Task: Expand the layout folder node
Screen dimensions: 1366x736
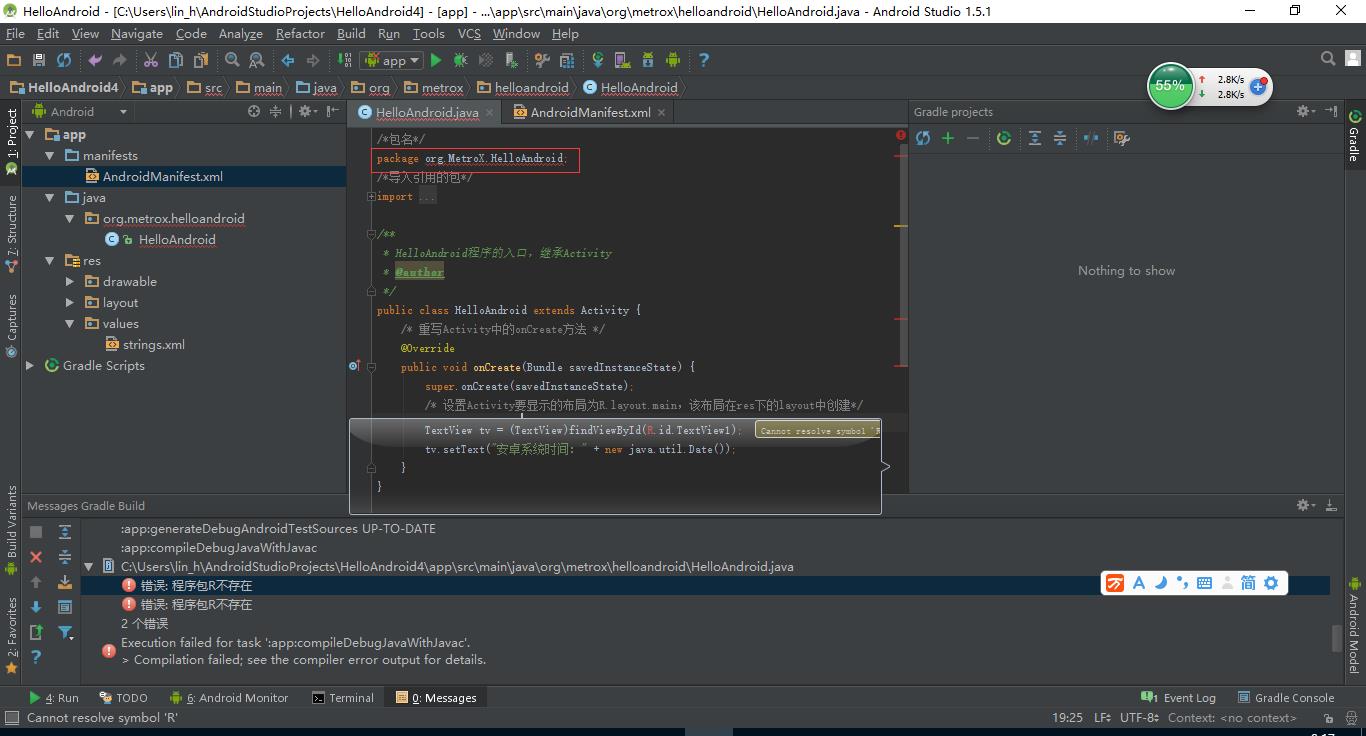Action: [x=70, y=303]
